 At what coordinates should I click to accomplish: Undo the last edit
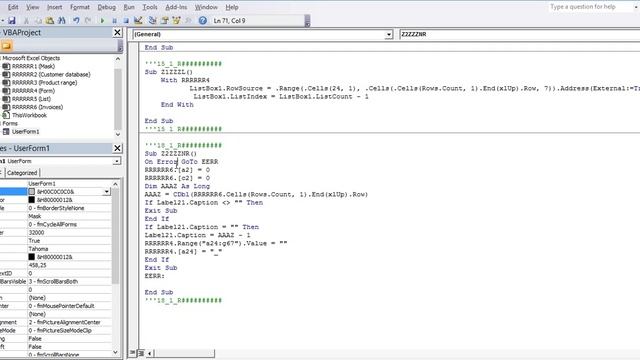(76, 20)
